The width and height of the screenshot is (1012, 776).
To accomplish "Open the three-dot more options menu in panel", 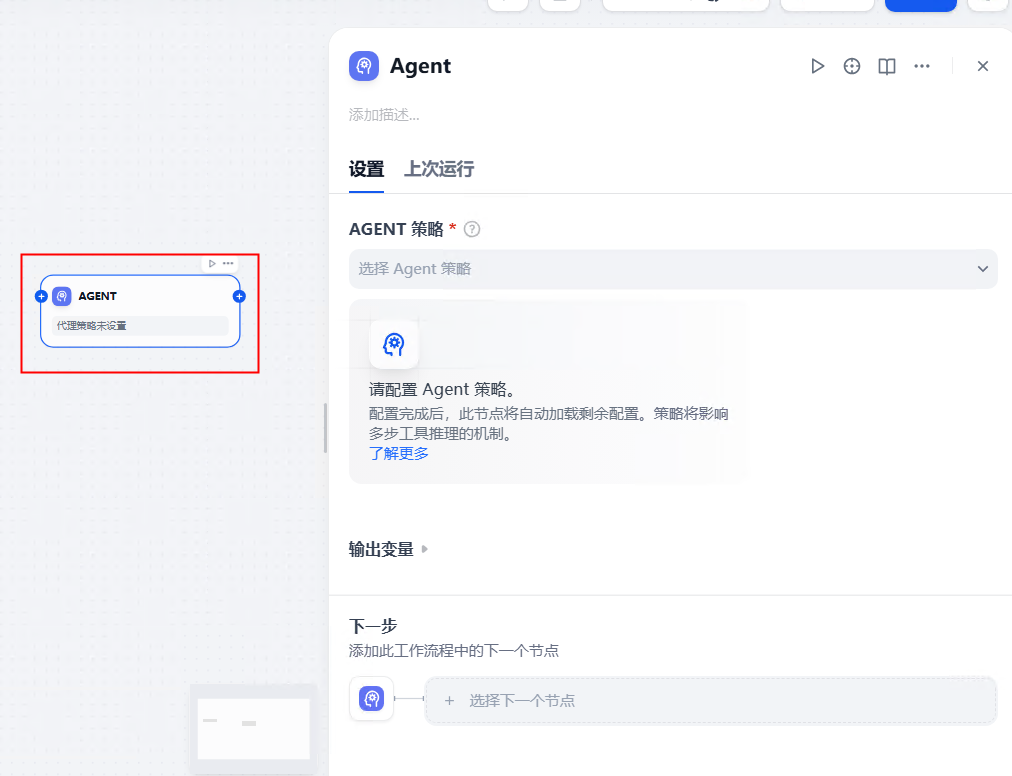I will [x=921, y=66].
